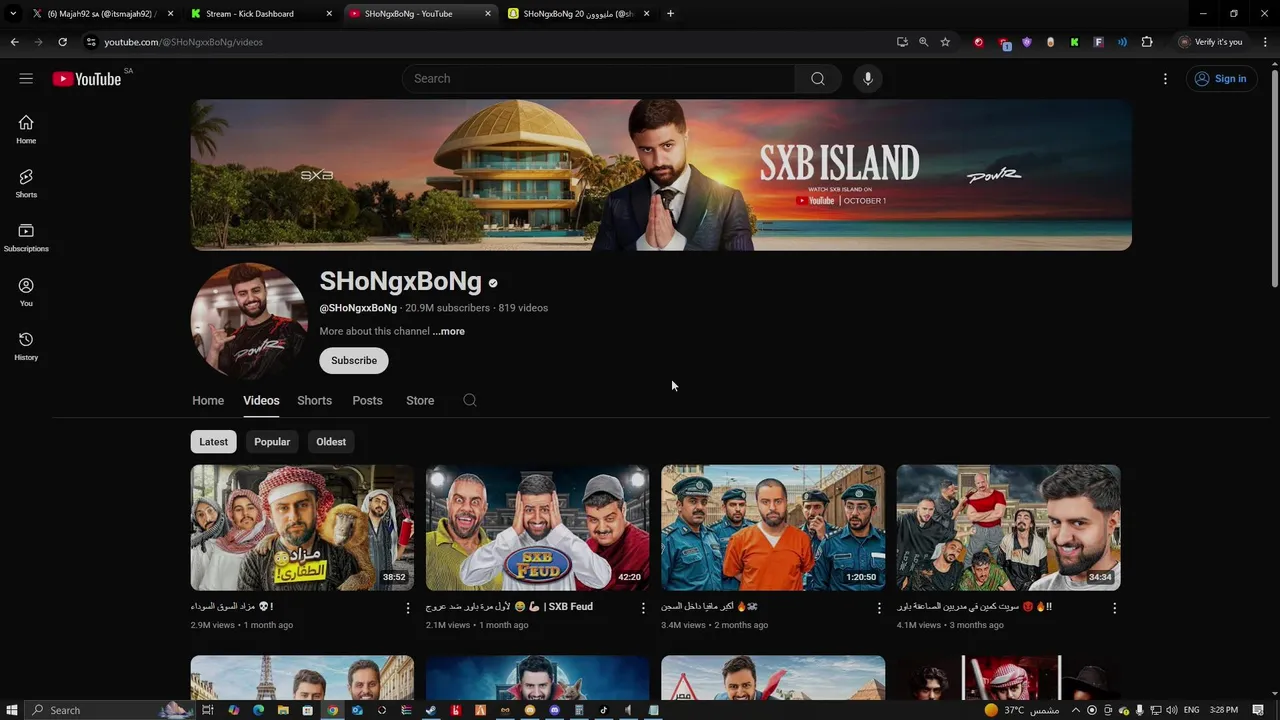Open the channel Posts tab
Image resolution: width=1280 pixels, height=720 pixels.
click(x=367, y=400)
